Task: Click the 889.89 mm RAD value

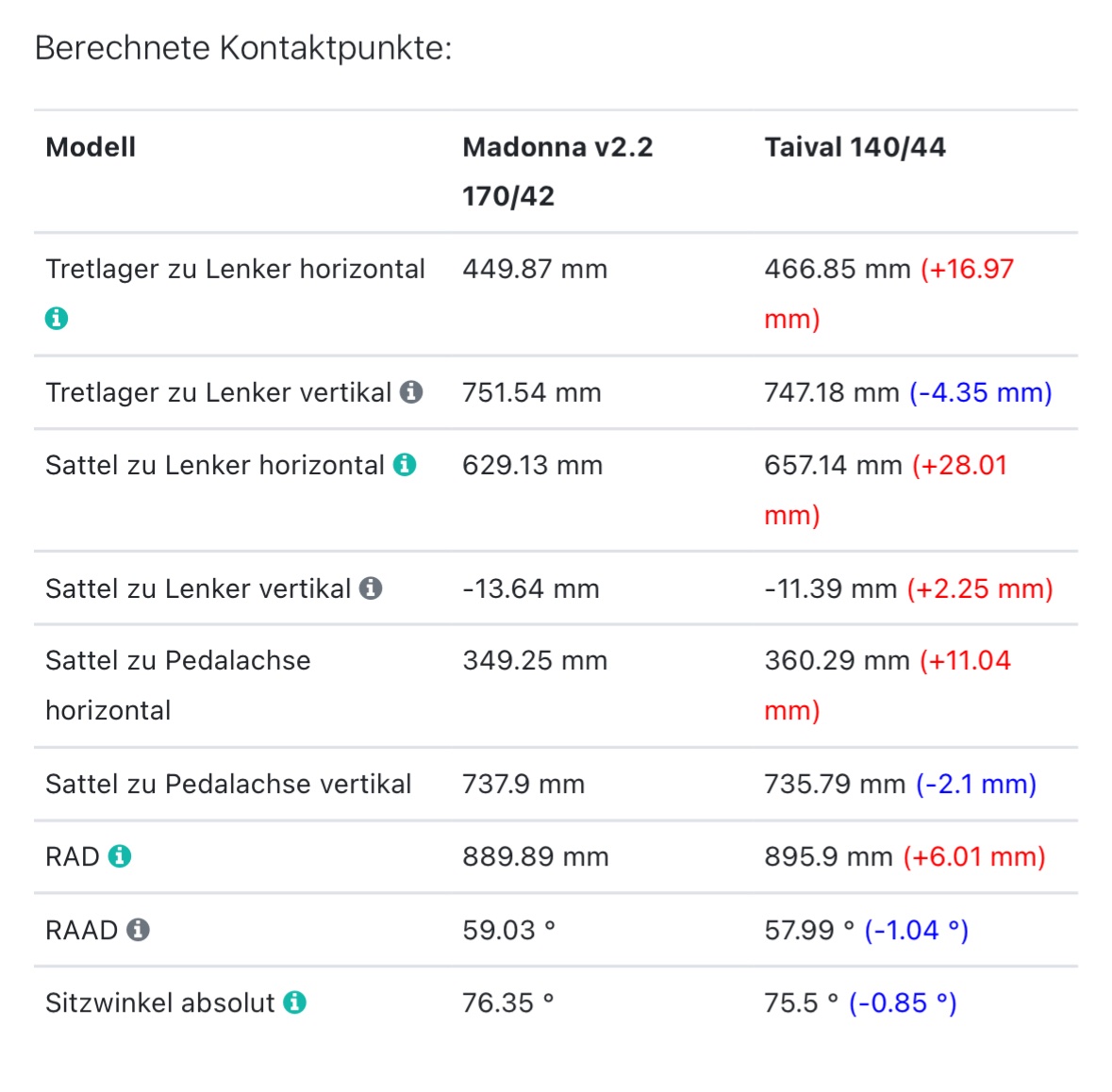Action: coord(535,856)
